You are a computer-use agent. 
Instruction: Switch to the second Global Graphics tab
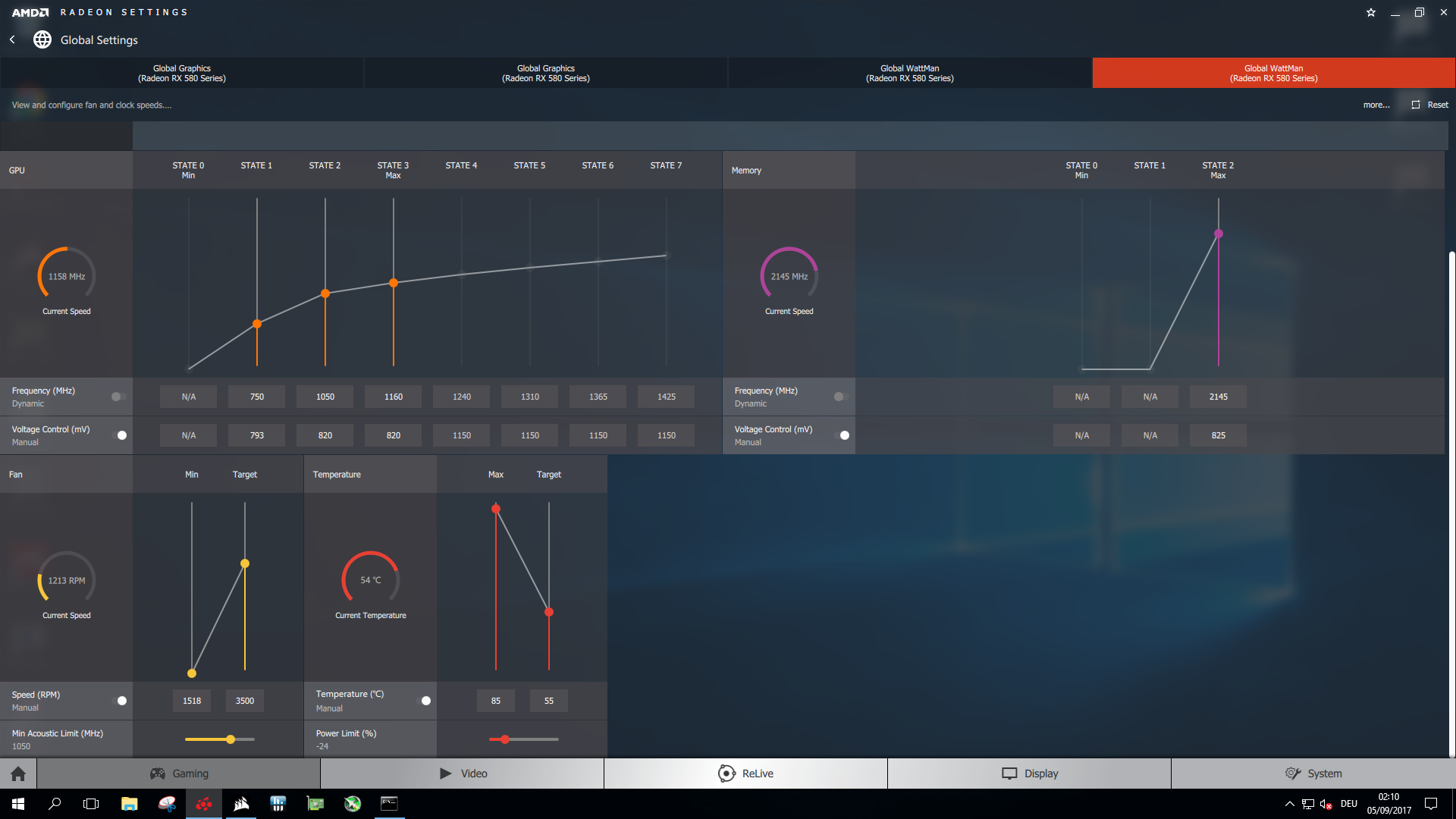coord(546,73)
